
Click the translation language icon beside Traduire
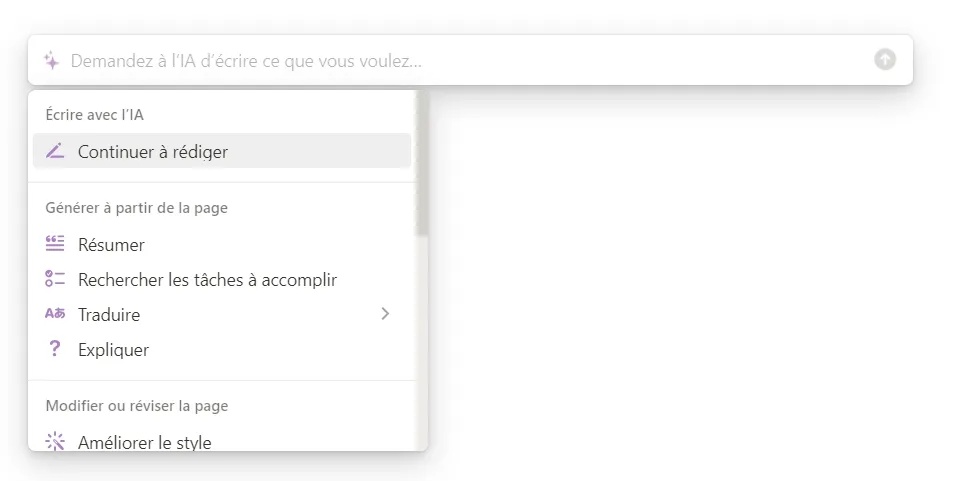[x=55, y=314]
